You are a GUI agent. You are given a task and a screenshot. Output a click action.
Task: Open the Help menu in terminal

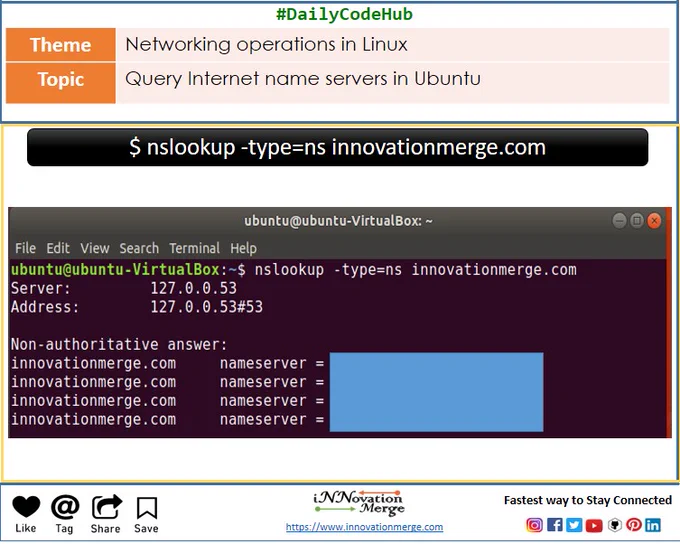[x=243, y=248]
